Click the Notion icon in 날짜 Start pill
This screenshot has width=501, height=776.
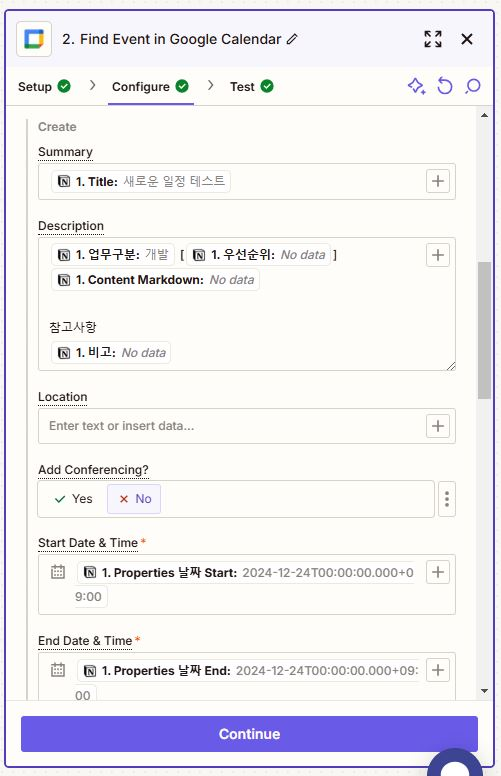90,573
